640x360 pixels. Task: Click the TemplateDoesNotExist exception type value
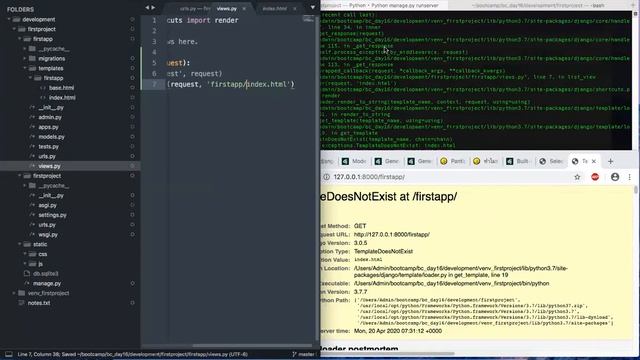point(383,251)
